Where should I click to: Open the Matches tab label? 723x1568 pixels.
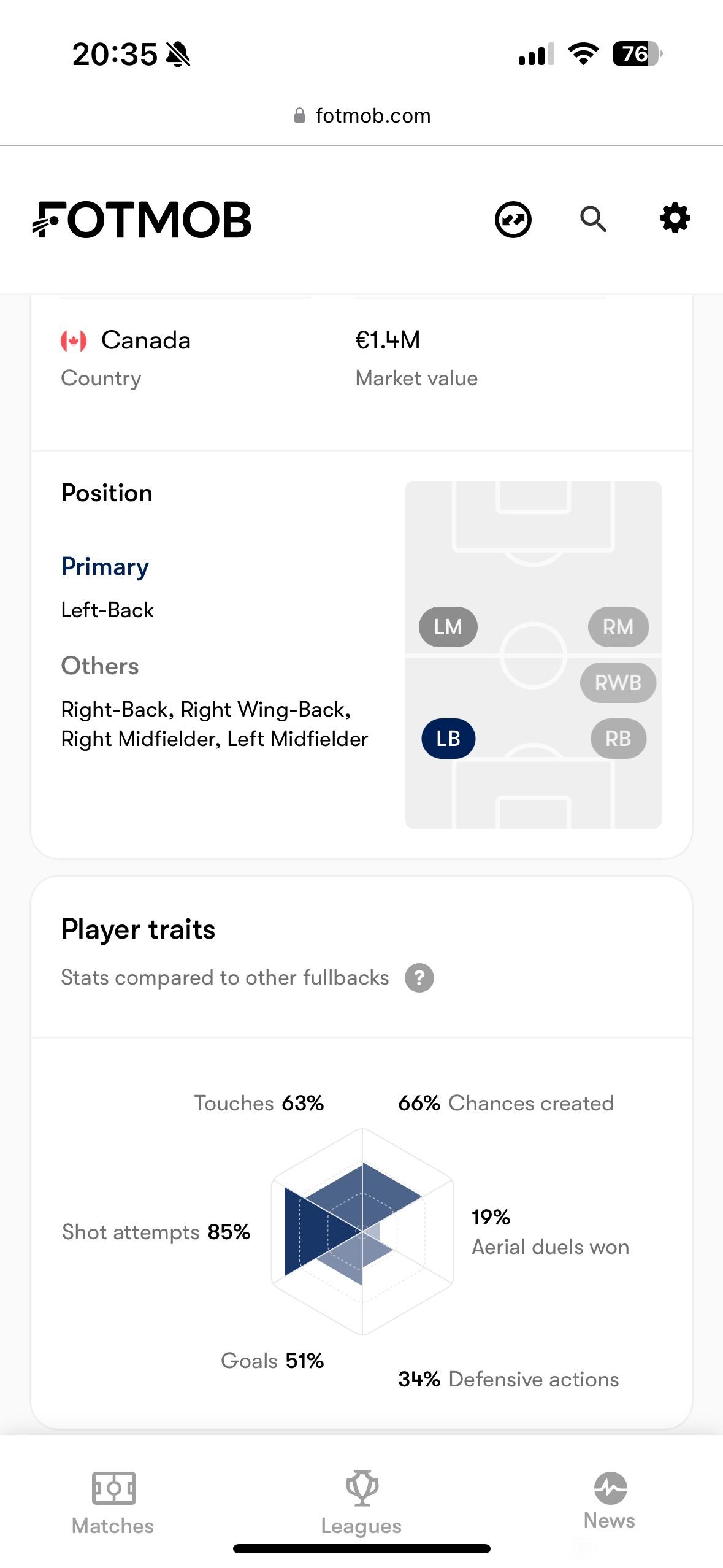coord(113,1526)
